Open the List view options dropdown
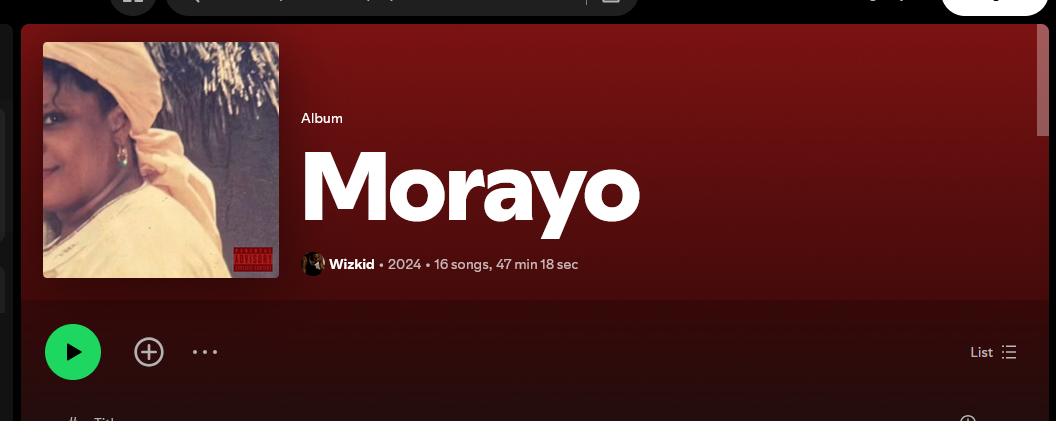 click(993, 352)
